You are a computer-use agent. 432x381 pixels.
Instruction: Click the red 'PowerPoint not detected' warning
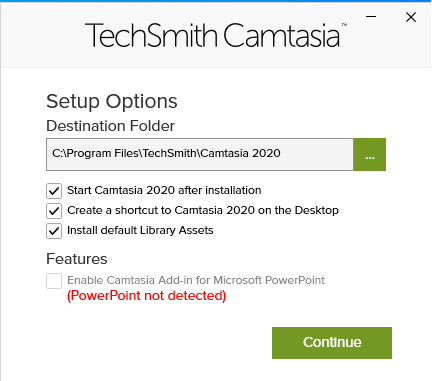[x=147, y=296]
